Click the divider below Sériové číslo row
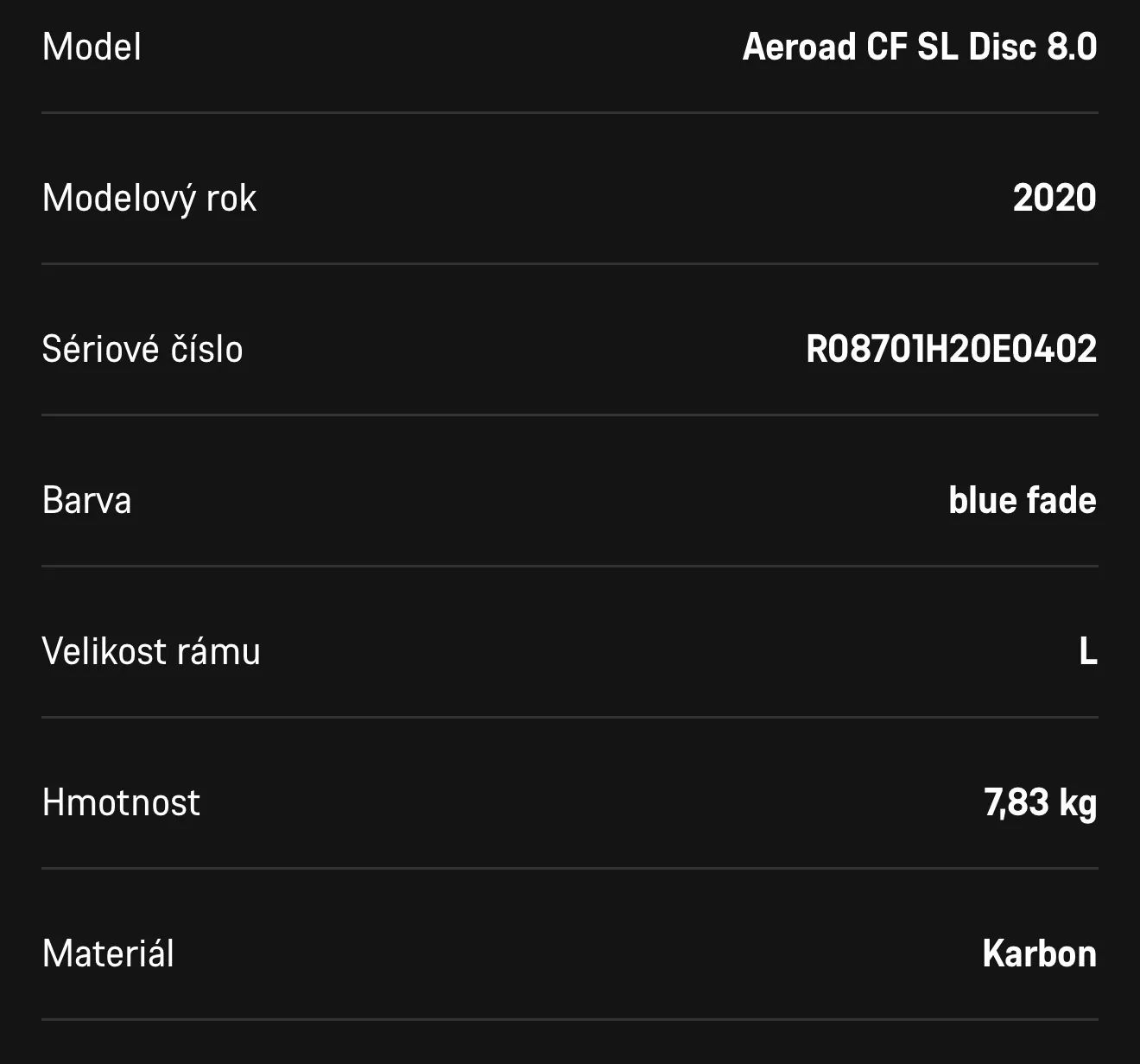The width and height of the screenshot is (1140, 1064). (x=570, y=415)
